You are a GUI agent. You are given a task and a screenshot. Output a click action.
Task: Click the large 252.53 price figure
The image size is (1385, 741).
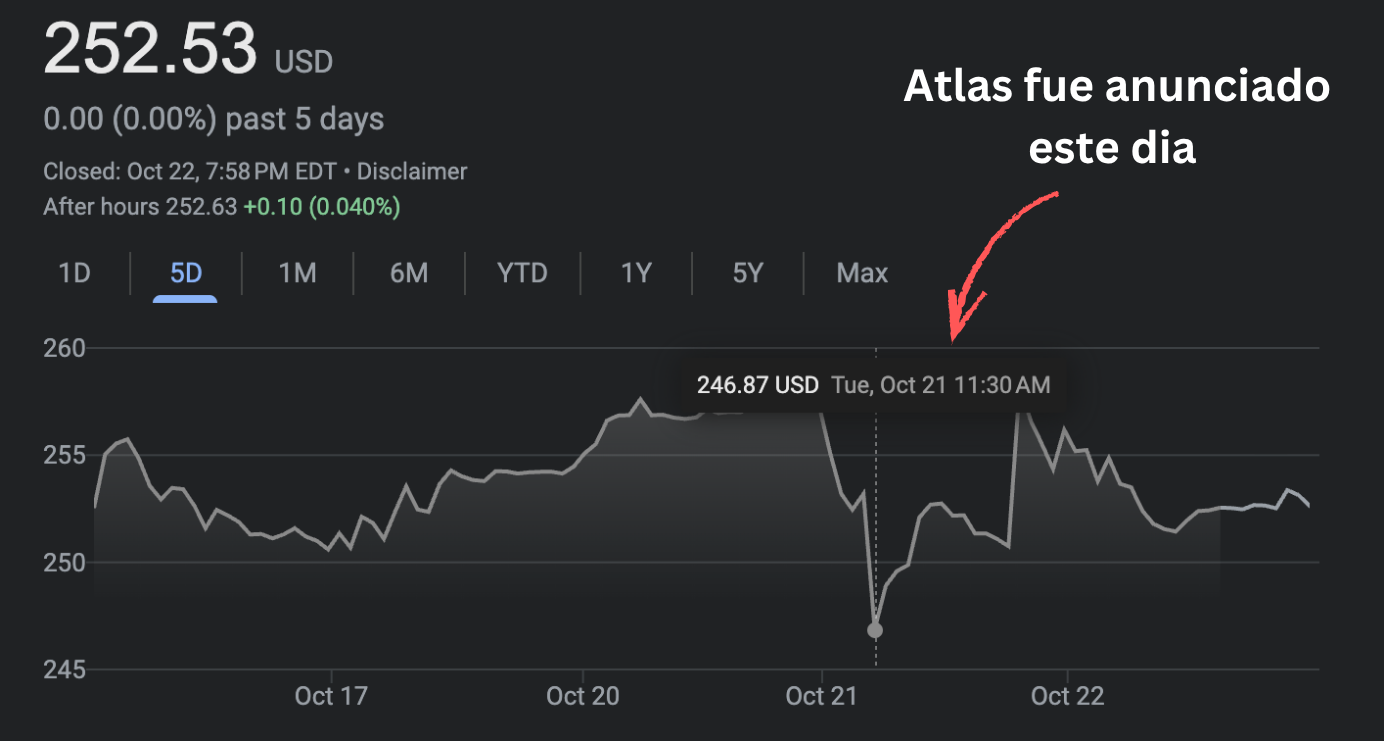tap(150, 50)
